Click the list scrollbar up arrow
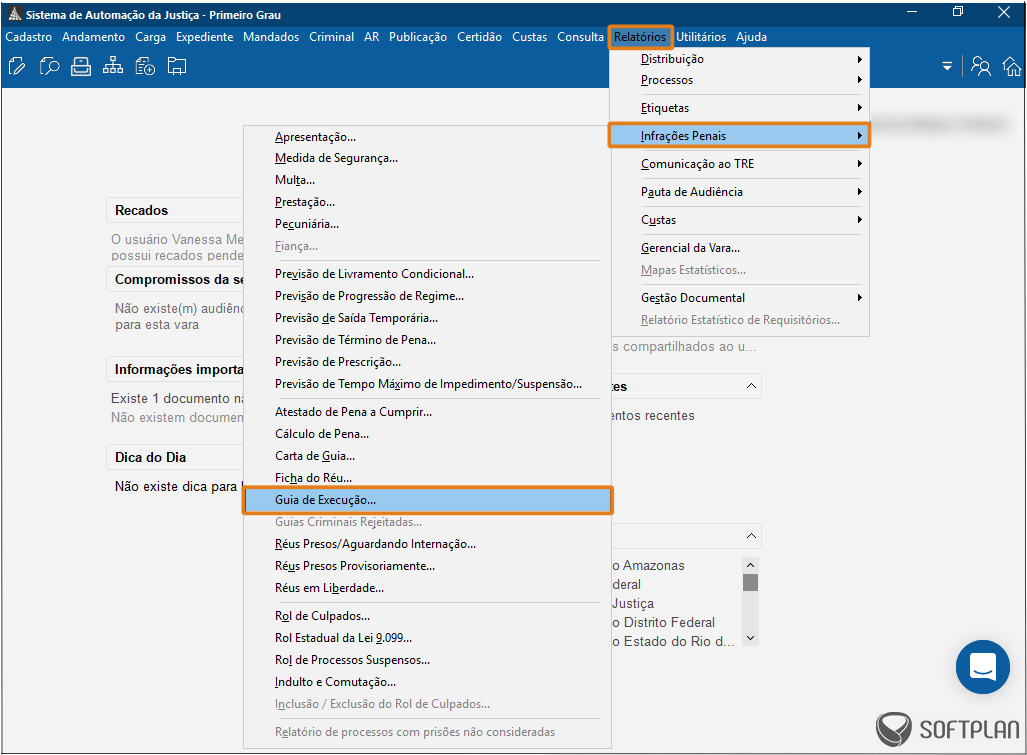 (x=751, y=565)
